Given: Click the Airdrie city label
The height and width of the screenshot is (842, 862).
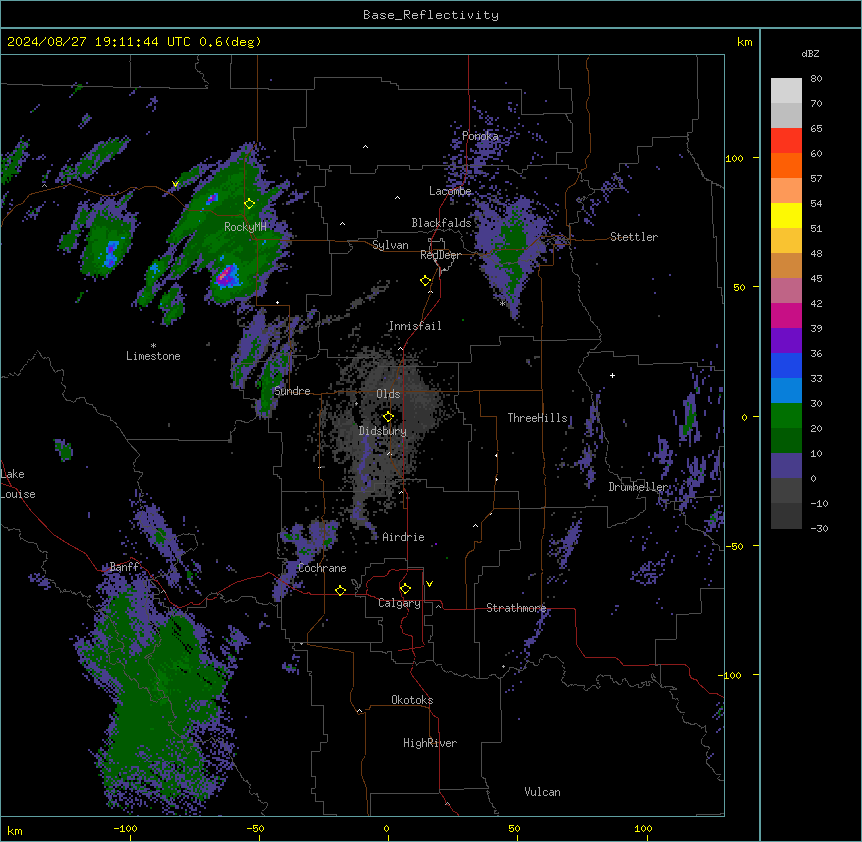Looking at the screenshot, I should click(x=403, y=537).
